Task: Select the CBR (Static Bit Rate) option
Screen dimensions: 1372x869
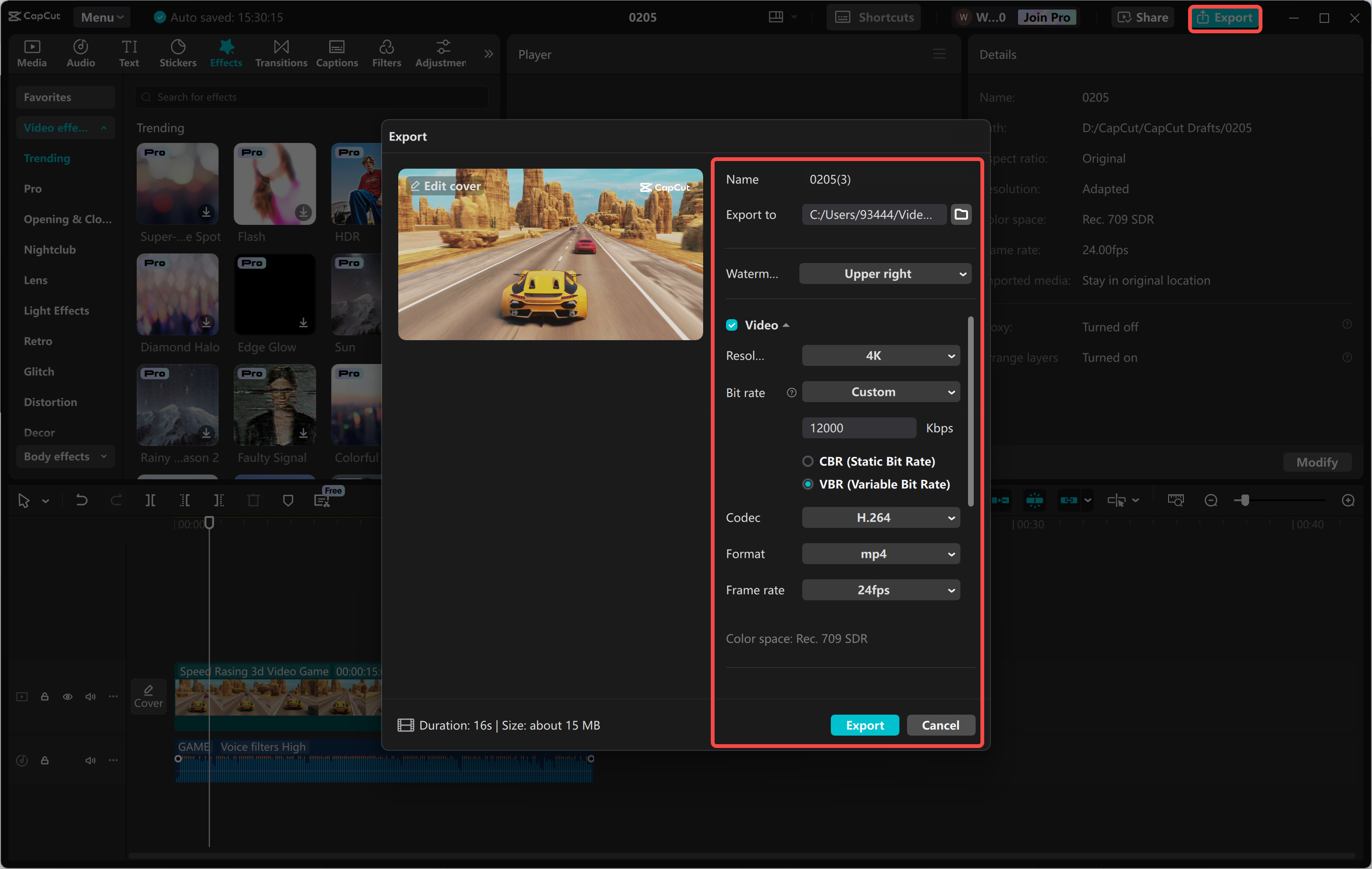Action: pos(807,461)
